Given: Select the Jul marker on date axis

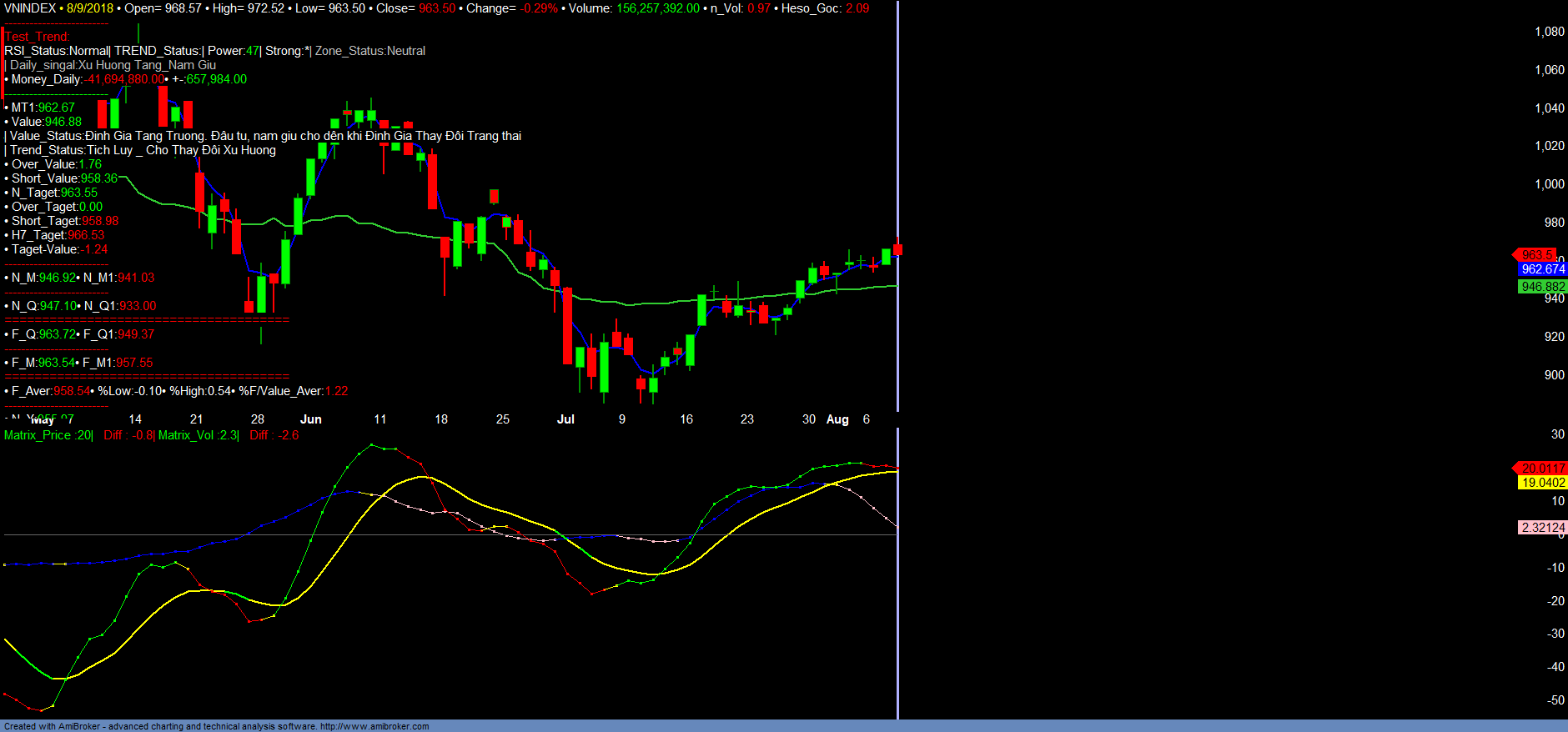Looking at the screenshot, I should [565, 419].
